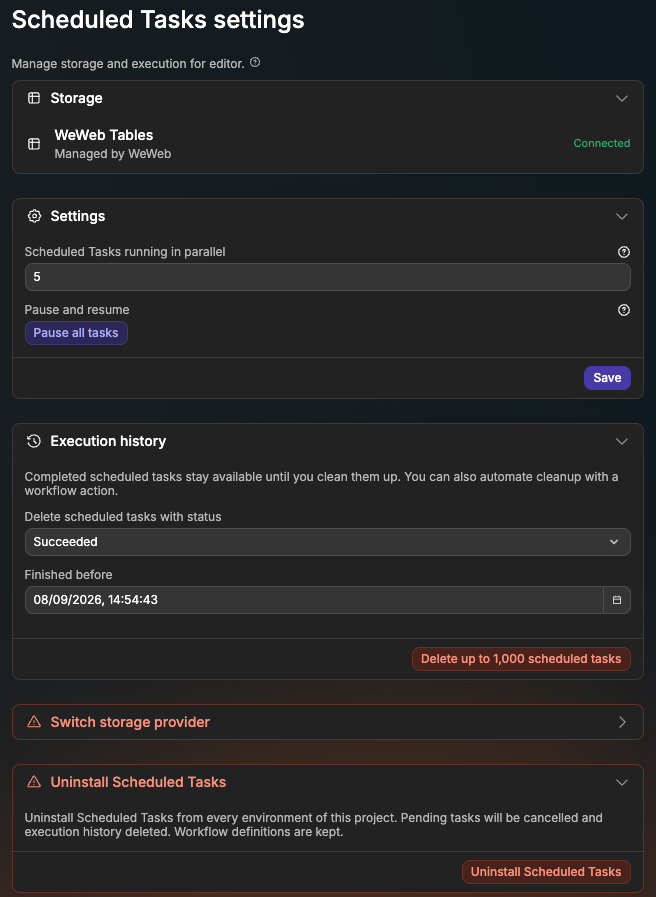656x897 pixels.
Task: Click the Uninstall Scheduled Tasks section title
Action: click(138, 782)
